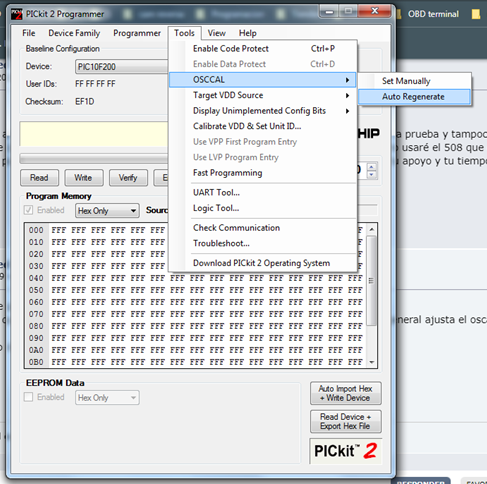Minimize the PICkit 2 Programmer window
This screenshot has width=487, height=484.
tap(329, 12)
